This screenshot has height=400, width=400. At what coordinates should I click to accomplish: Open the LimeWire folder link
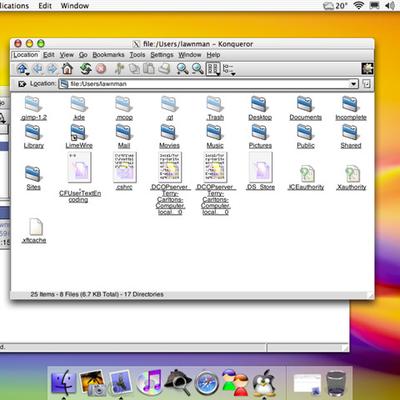click(x=79, y=136)
